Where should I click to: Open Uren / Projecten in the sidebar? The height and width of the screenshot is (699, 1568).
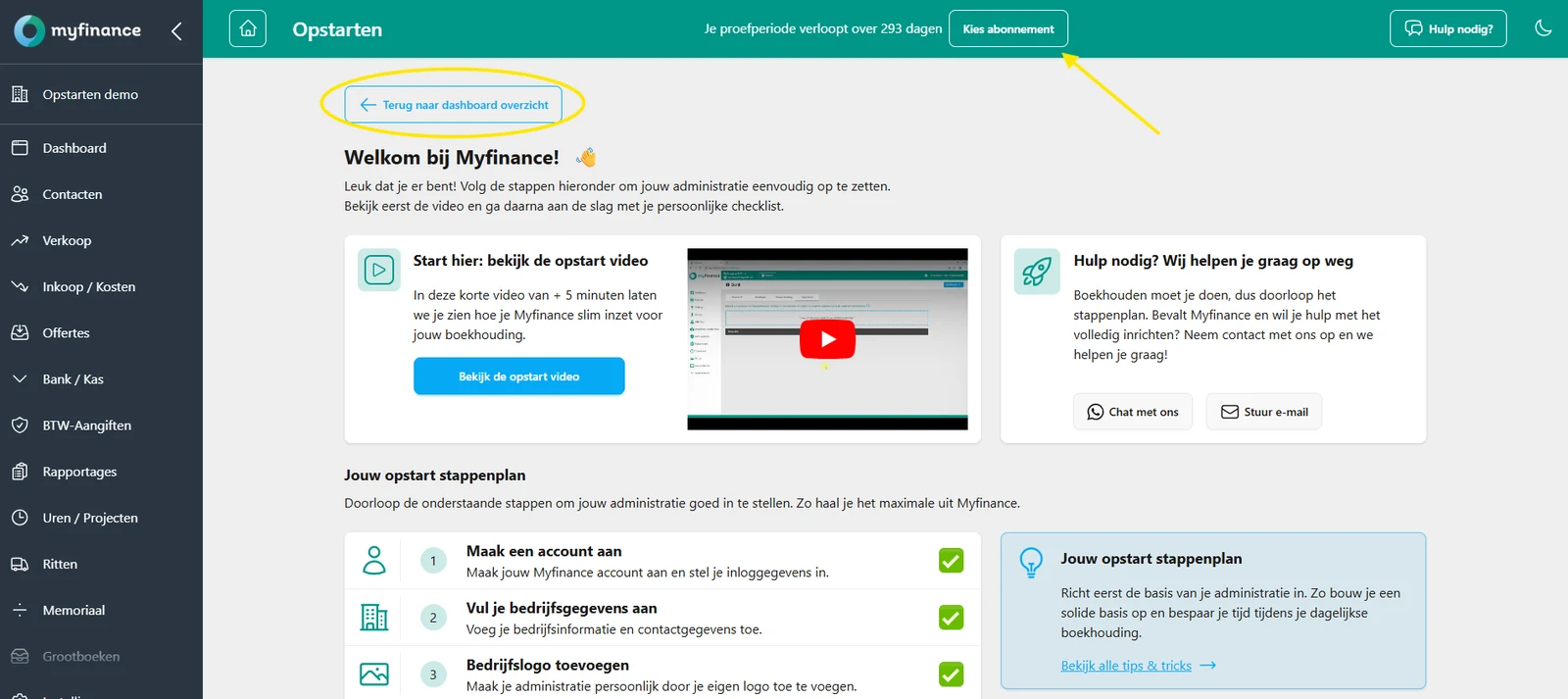tap(102, 517)
